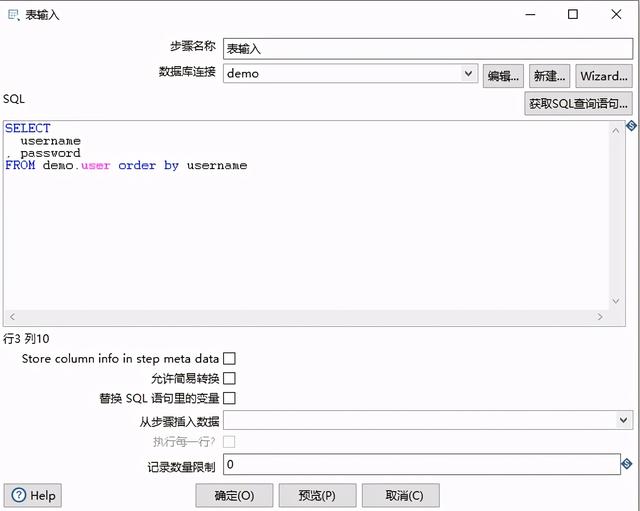Screen dimensions: 640x511
Task: Click the horizontal scrollbar right arrow
Action: (600, 317)
